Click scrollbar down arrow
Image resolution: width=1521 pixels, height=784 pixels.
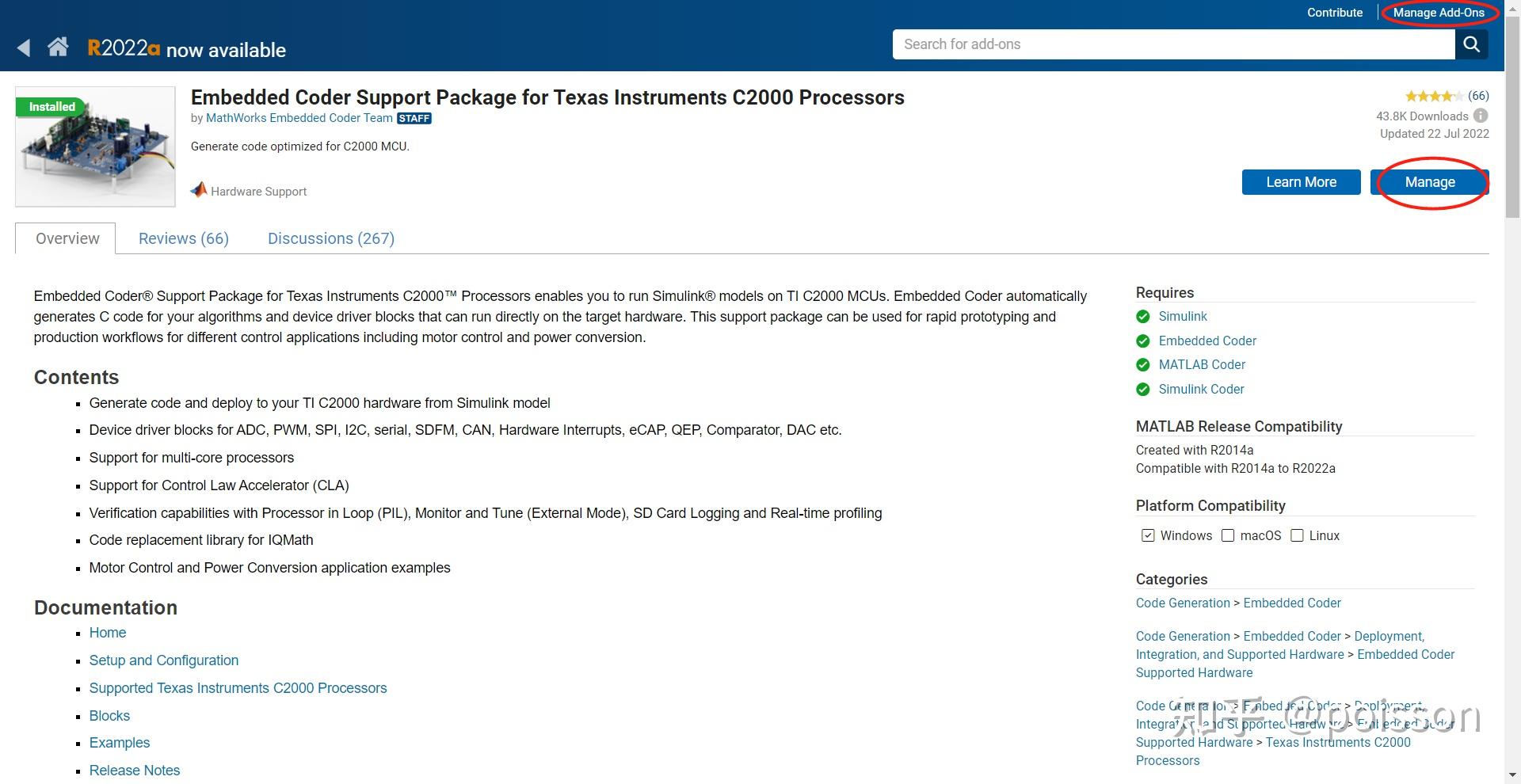pos(1512,775)
